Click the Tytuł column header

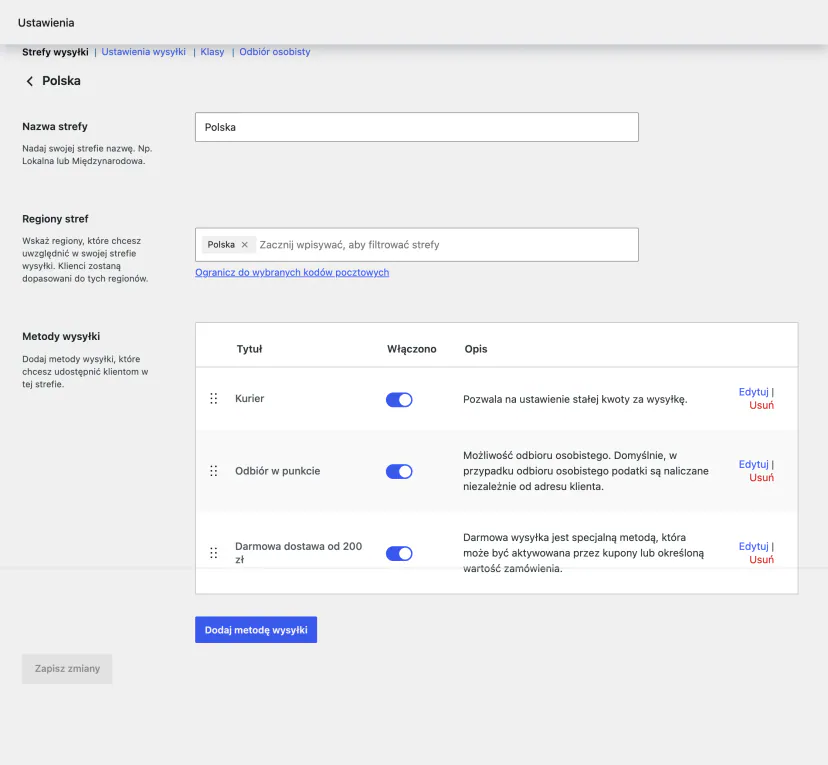(249, 349)
